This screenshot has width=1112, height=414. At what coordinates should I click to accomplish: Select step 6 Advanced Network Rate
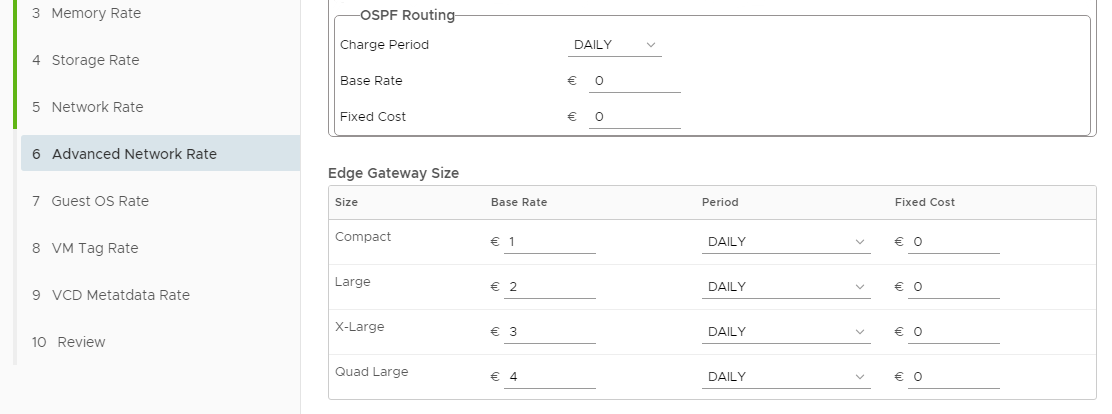pyautogui.click(x=134, y=154)
